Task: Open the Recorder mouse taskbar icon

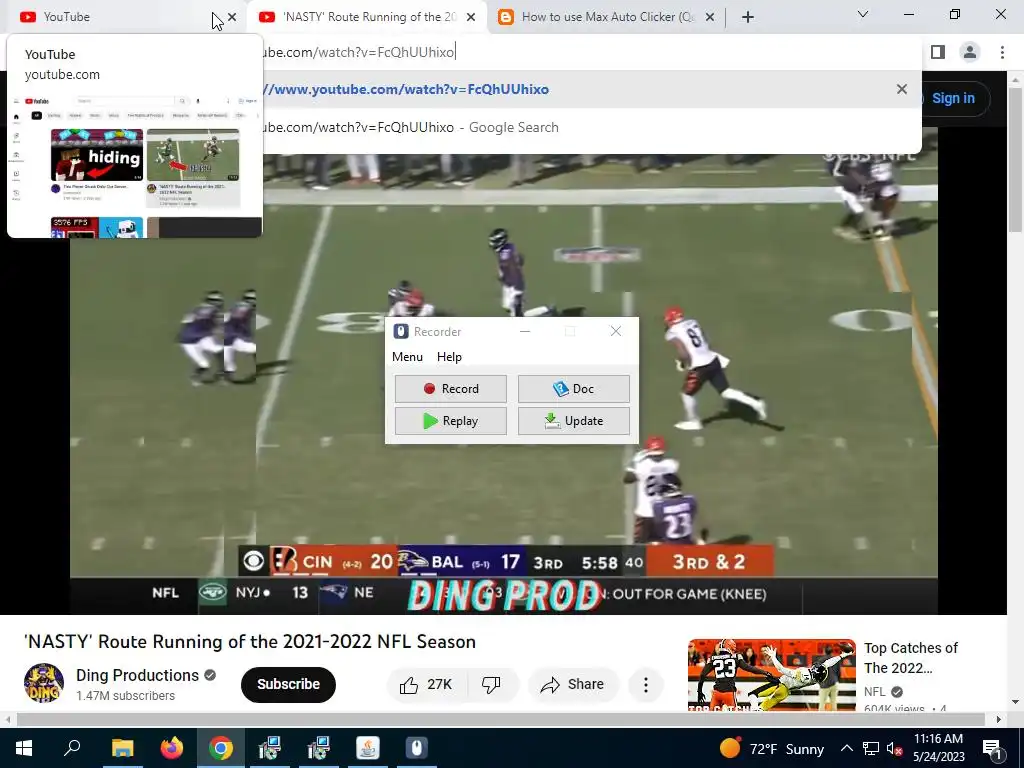Action: (417, 748)
